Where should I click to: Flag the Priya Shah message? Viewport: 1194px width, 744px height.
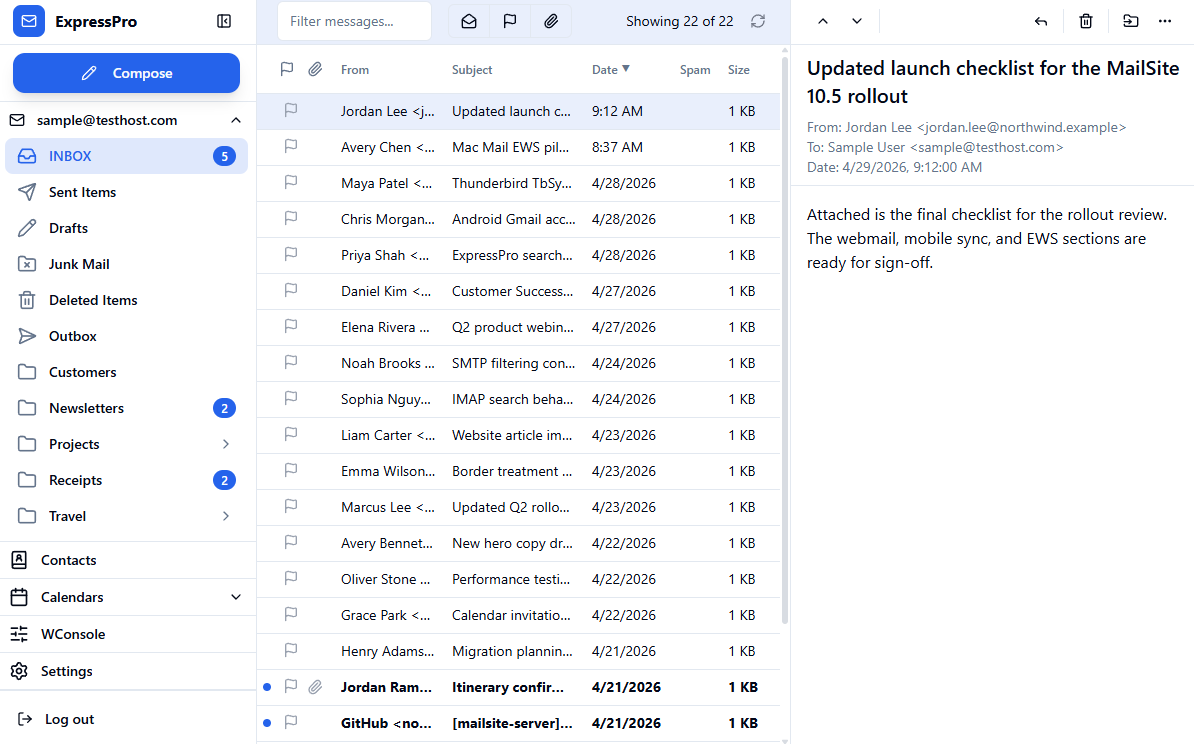click(291, 254)
